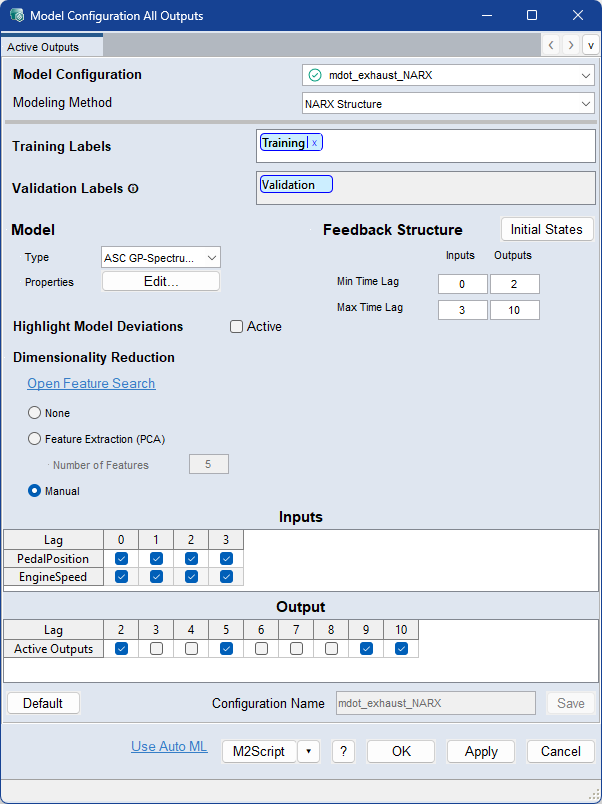Image resolution: width=602 pixels, height=804 pixels.
Task: Uncheck PedalPosition lag 0 checkbox
Action: click(x=121, y=558)
